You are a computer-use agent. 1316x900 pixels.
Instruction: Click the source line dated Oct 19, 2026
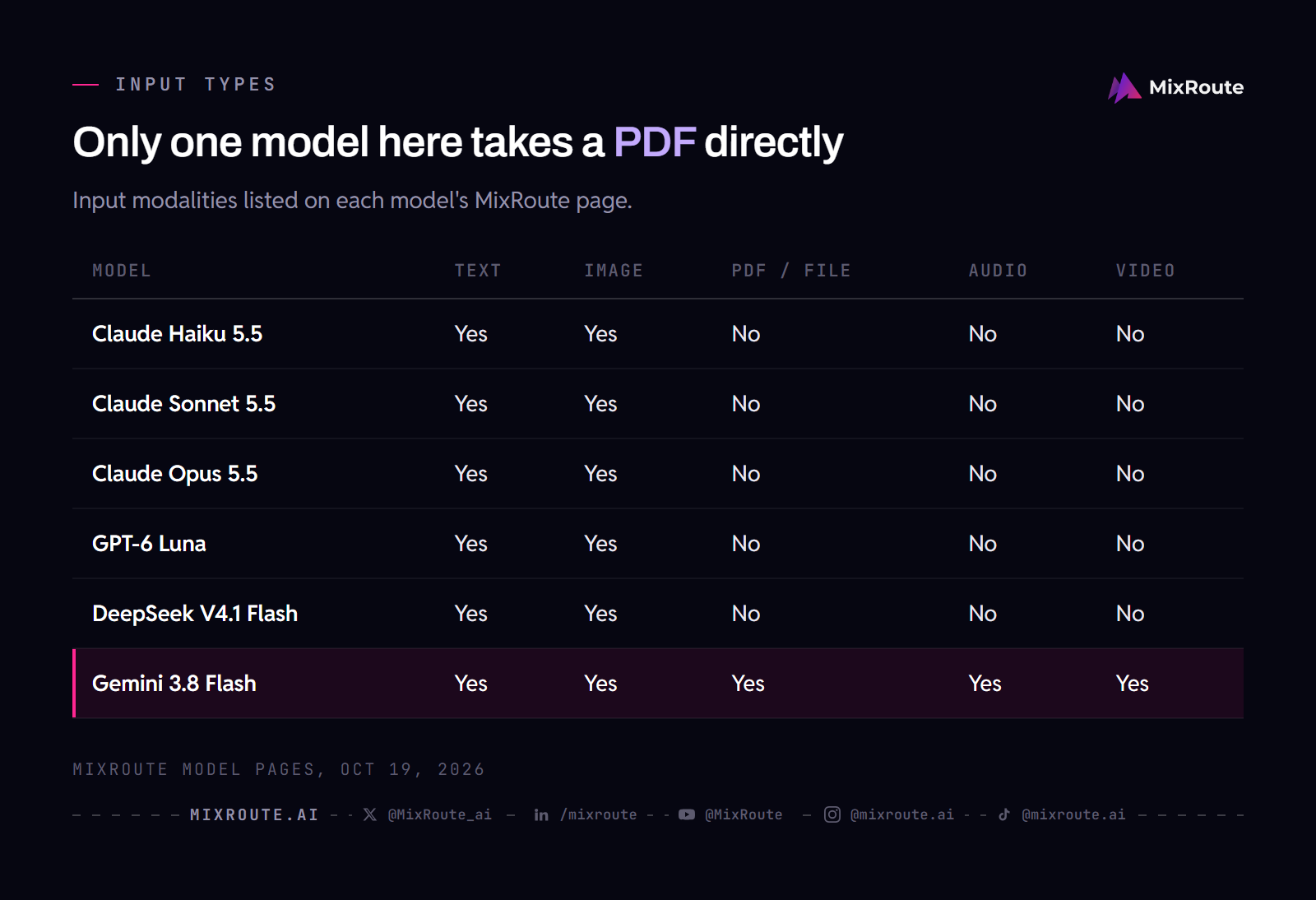pos(279,769)
